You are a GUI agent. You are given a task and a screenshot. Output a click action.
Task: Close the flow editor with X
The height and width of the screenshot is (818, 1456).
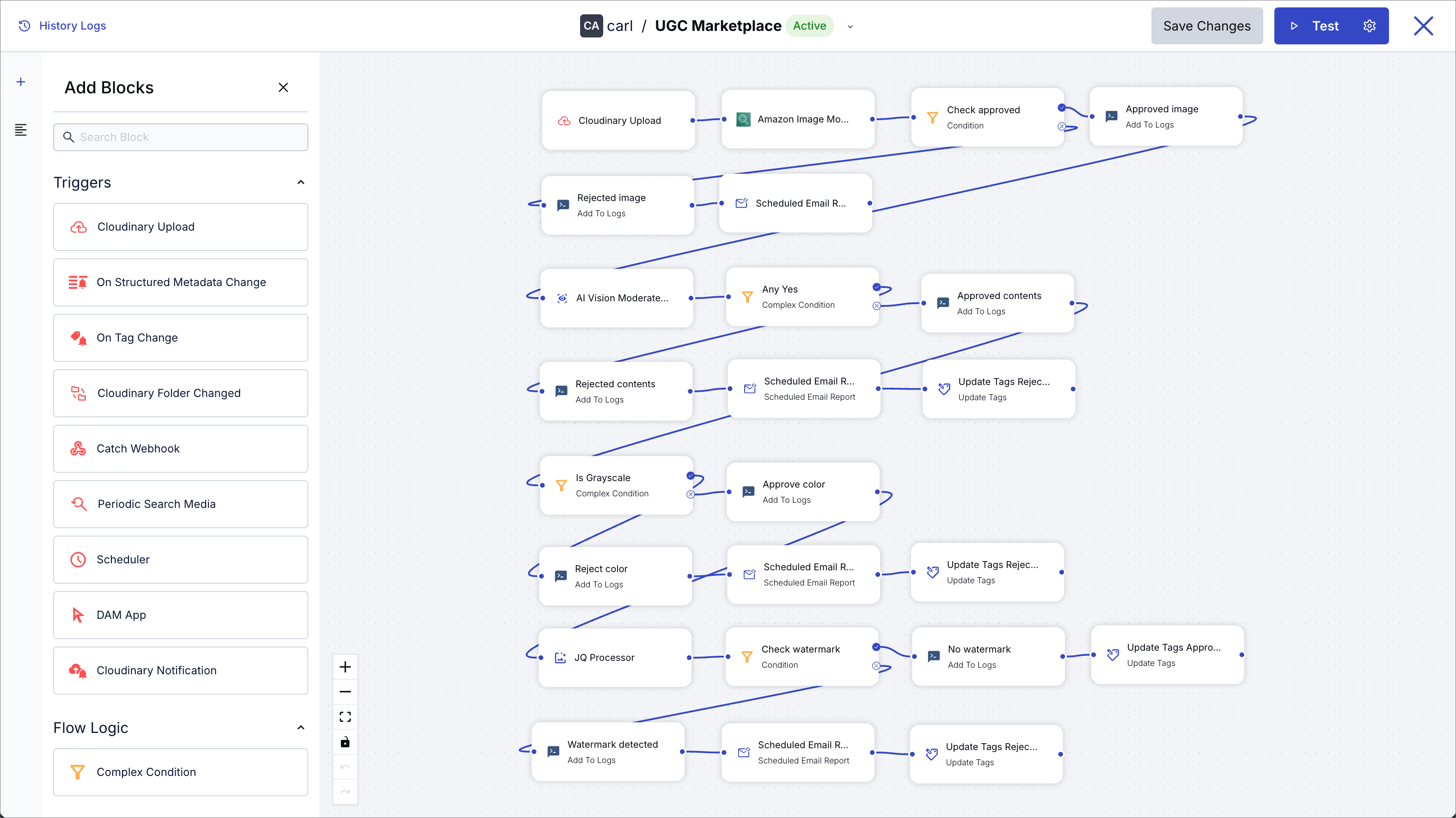point(1423,26)
